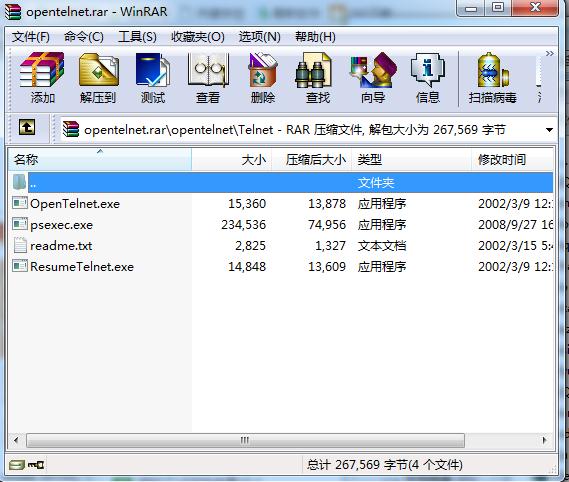Click the 测试 (Test) toolbar icon
The height and width of the screenshot is (482, 569).
[153, 70]
